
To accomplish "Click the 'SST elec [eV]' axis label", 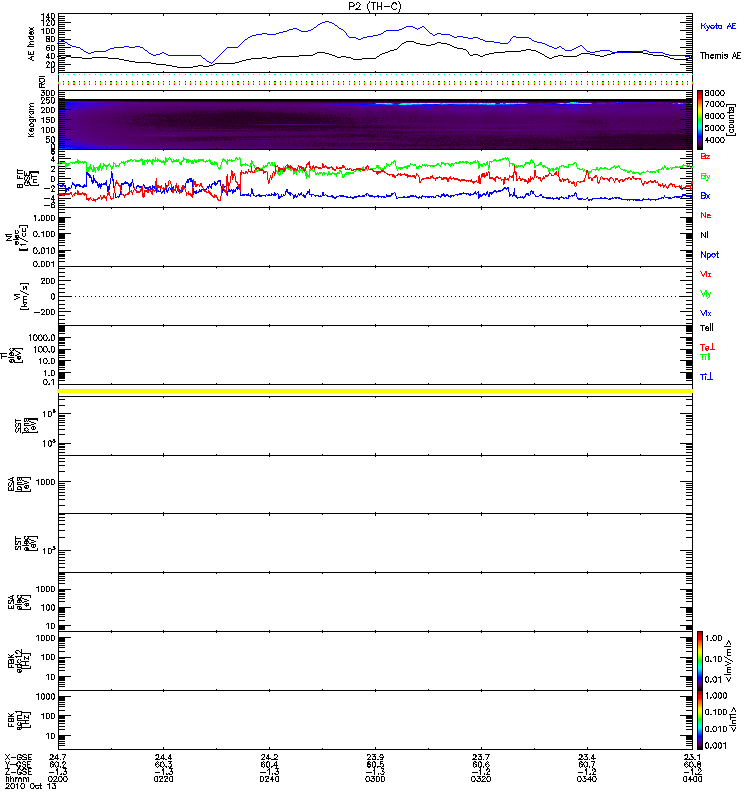I will click(26, 543).
